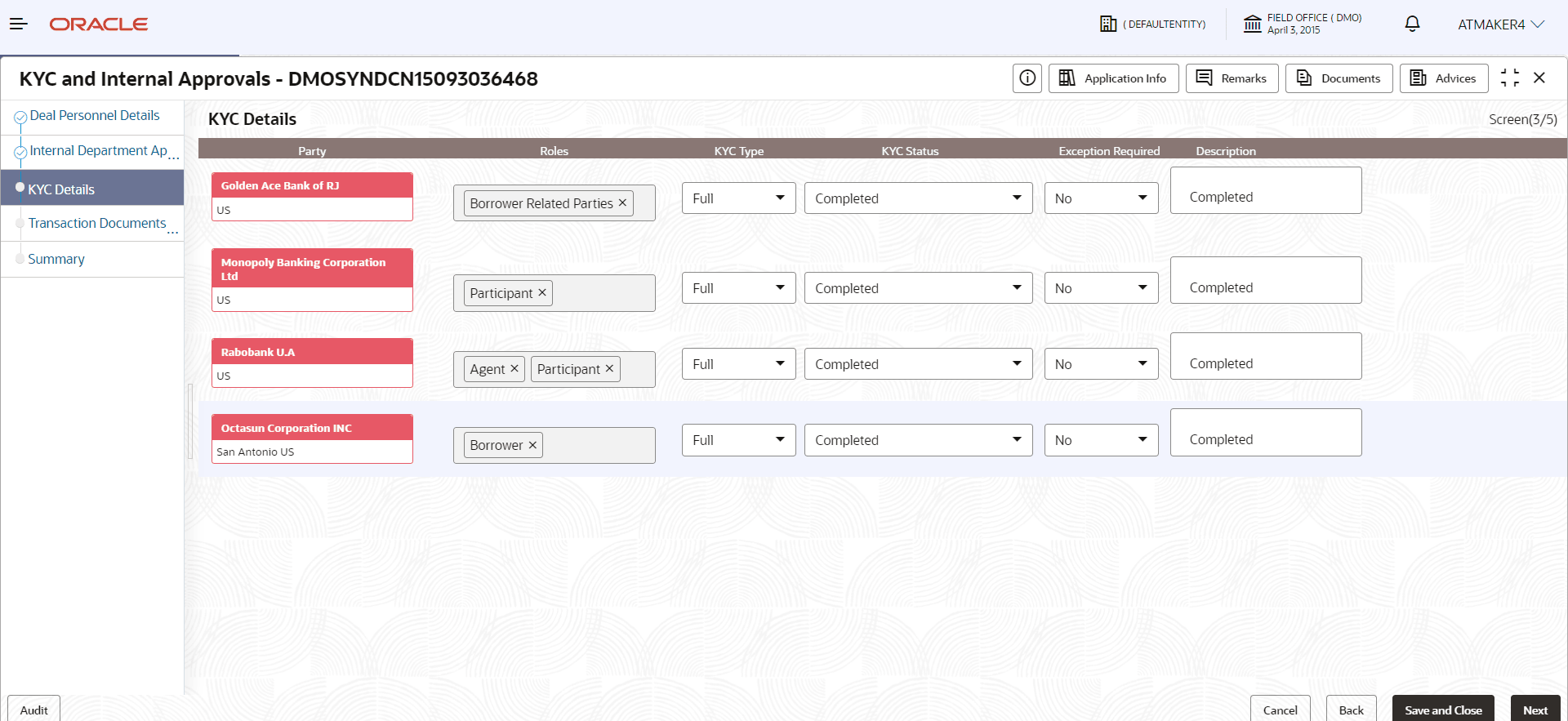
Task: Open Exception Required dropdown for Octasun Corporation
Action: (1102, 440)
